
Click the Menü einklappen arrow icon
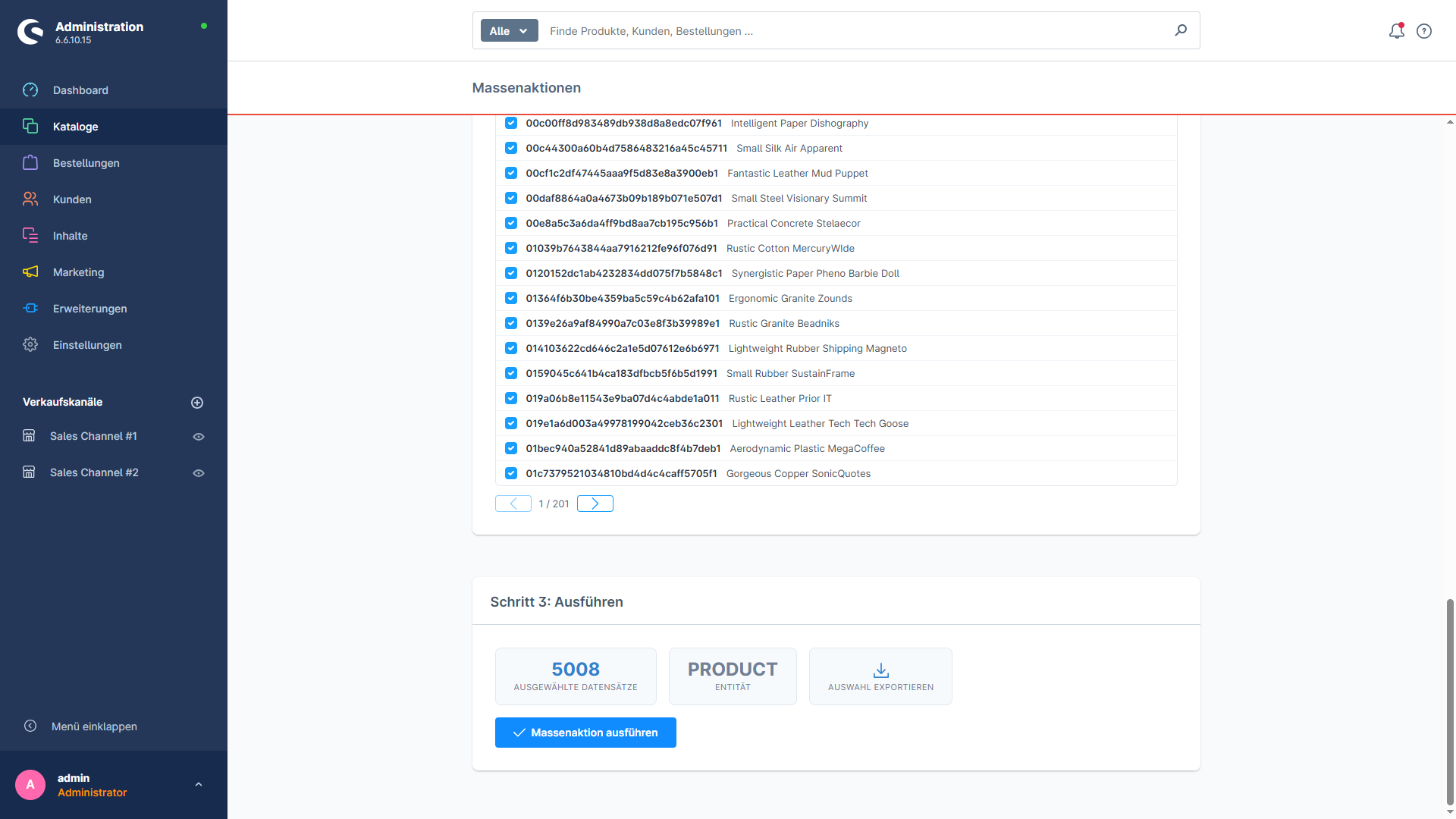30,726
